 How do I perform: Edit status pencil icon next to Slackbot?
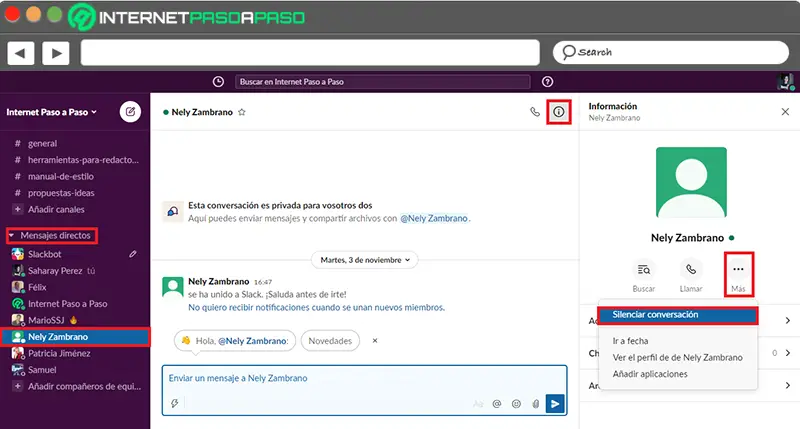133,254
